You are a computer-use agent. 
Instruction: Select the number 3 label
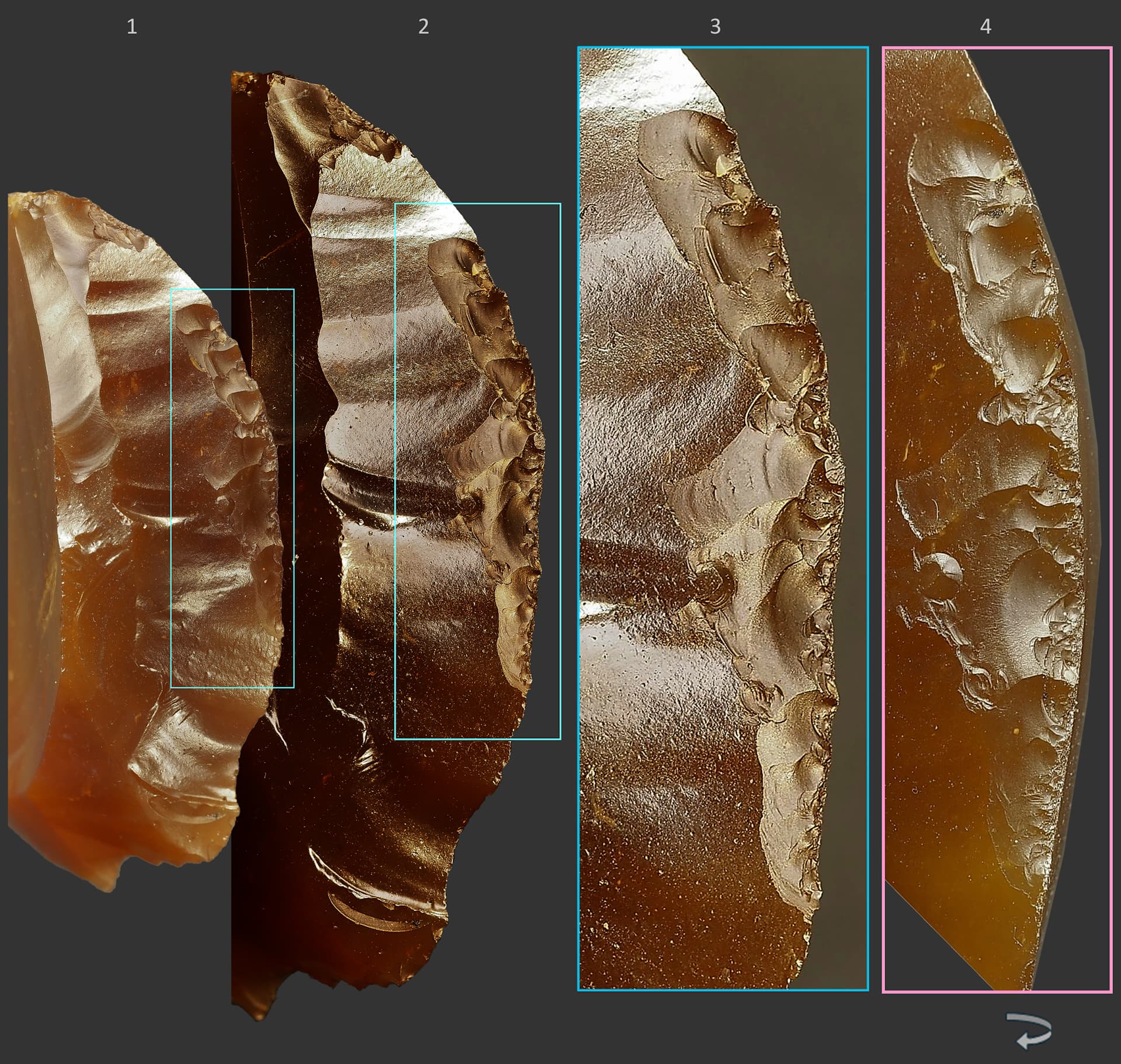point(715,26)
